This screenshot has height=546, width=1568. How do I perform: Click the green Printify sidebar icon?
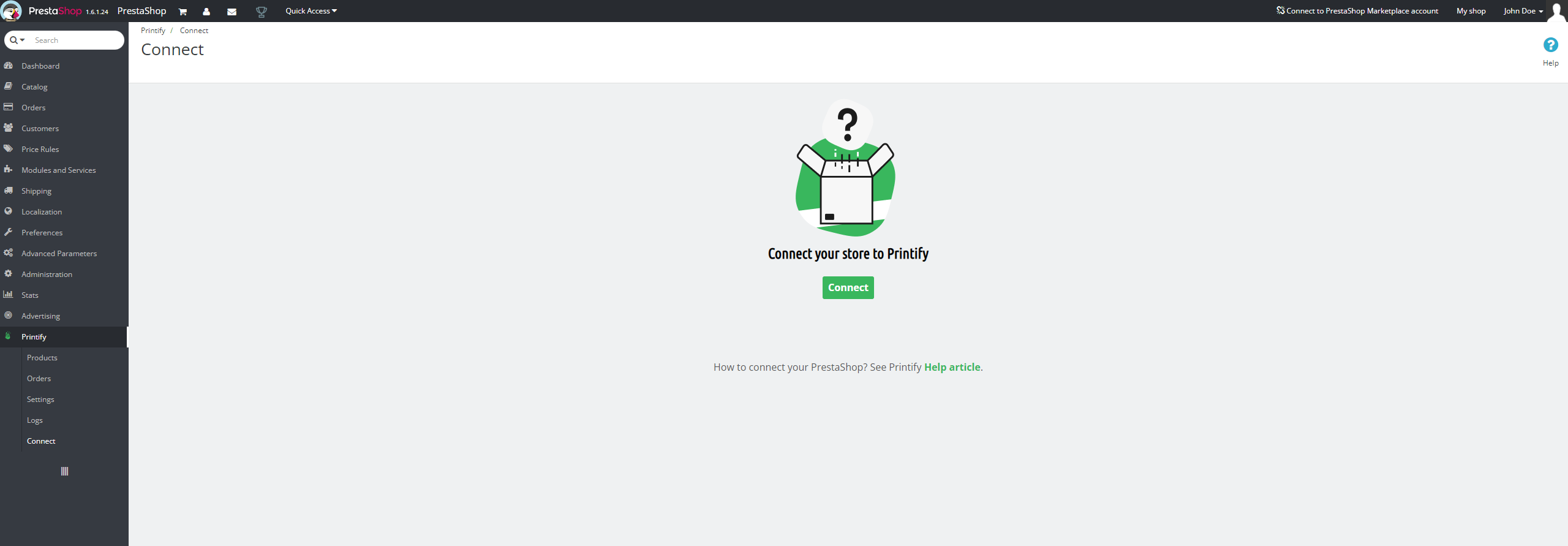pos(8,336)
